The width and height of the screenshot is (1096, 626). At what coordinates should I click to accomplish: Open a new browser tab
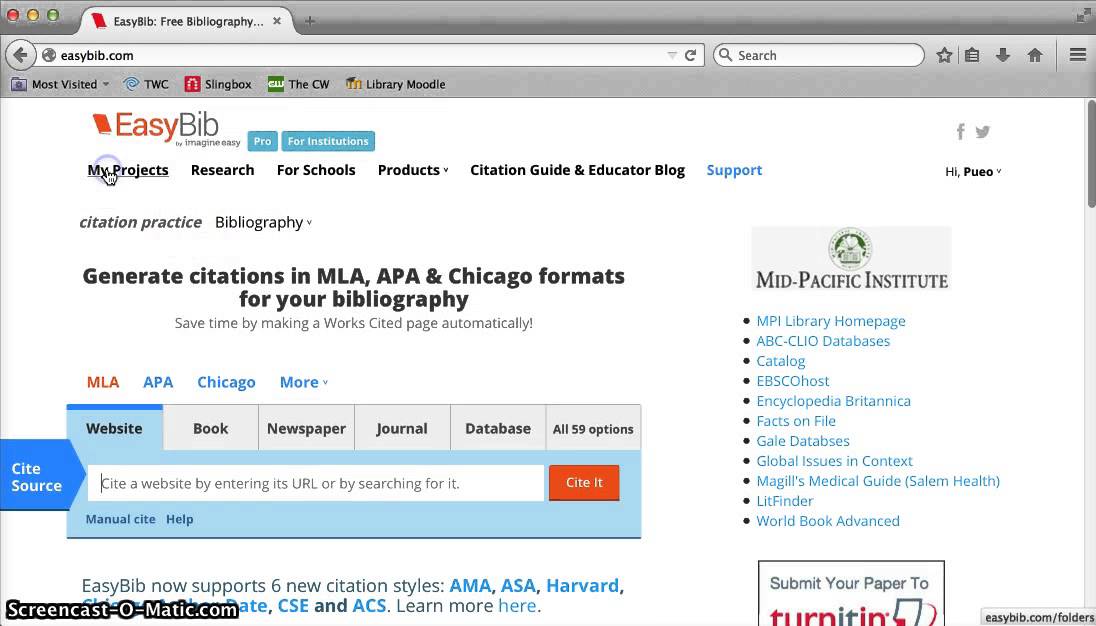310,21
